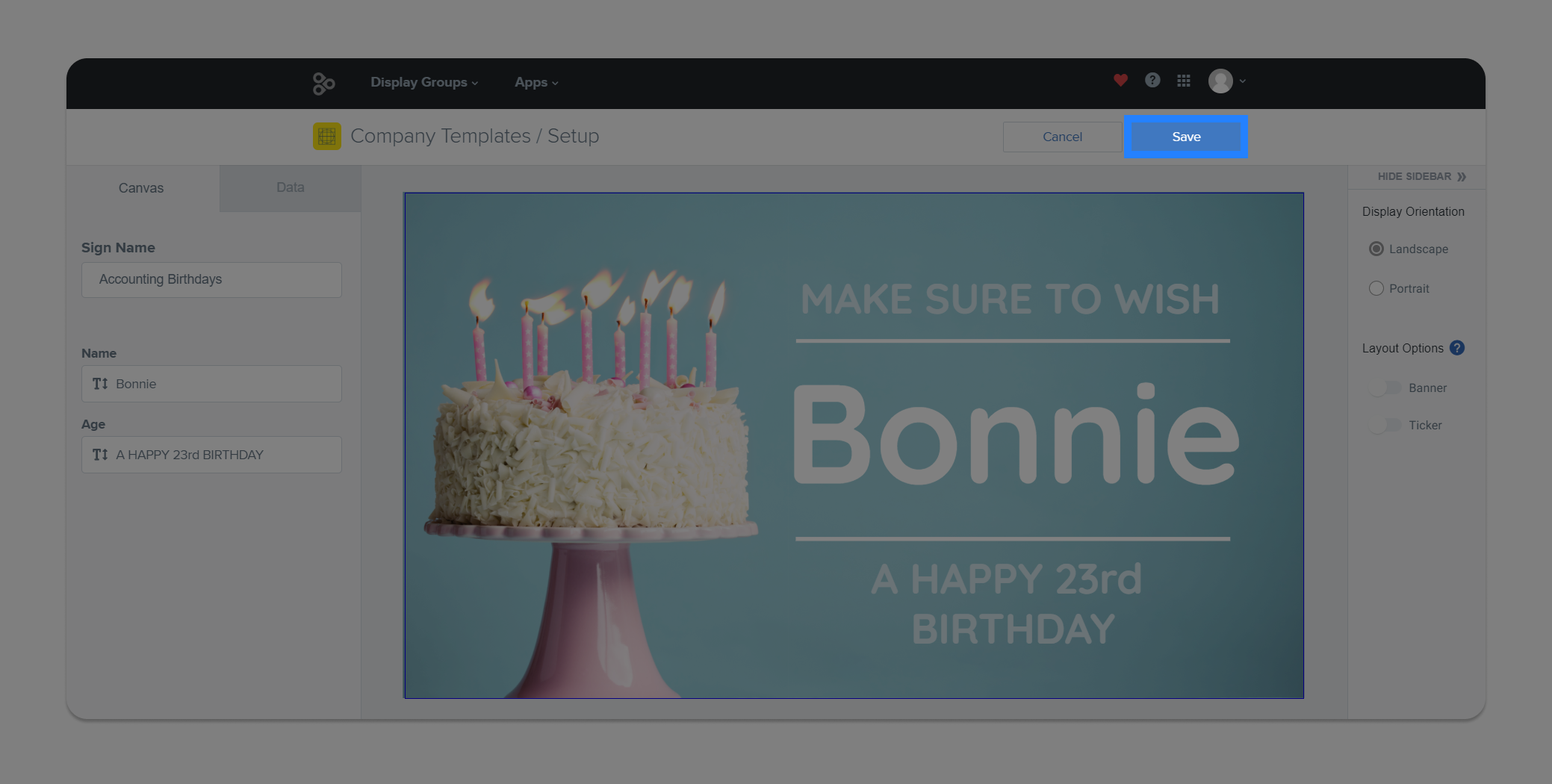The height and width of the screenshot is (784, 1552).
Task: Click HIDE SIDEBAR link
Action: pyautogui.click(x=1421, y=176)
